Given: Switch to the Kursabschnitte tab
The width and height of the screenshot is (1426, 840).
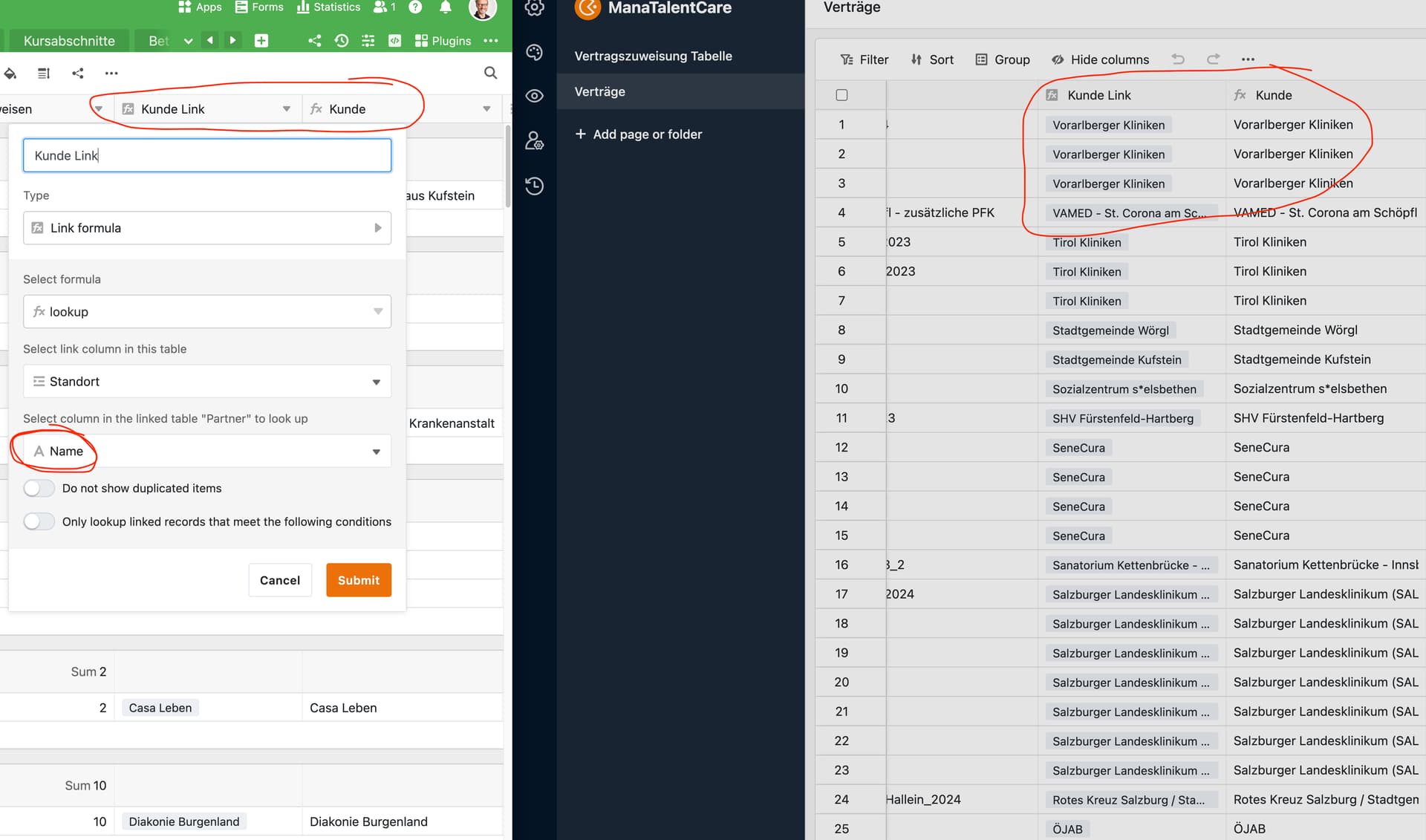Looking at the screenshot, I should click(69, 41).
